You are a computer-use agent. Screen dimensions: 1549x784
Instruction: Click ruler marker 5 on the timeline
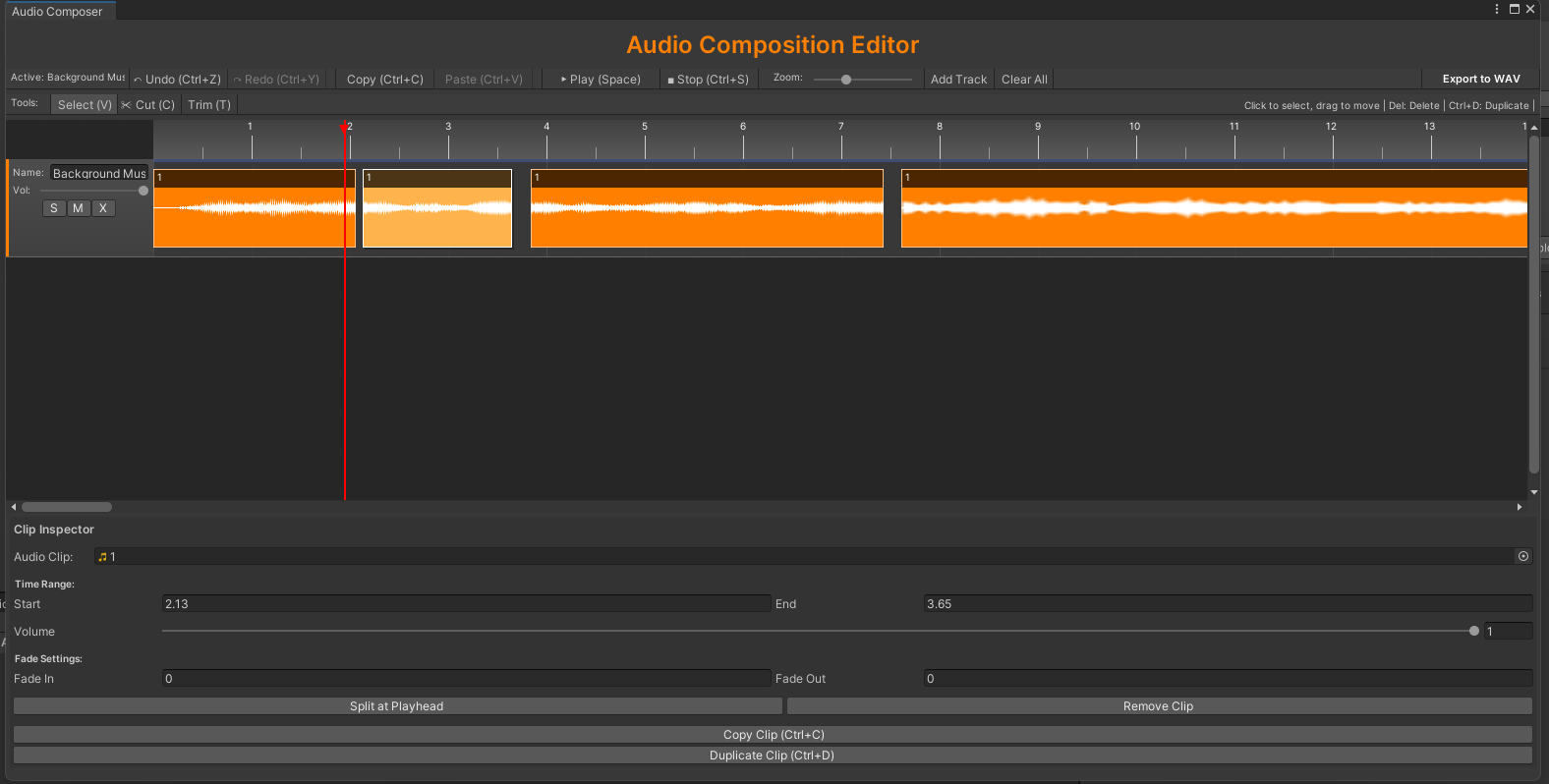click(645, 127)
